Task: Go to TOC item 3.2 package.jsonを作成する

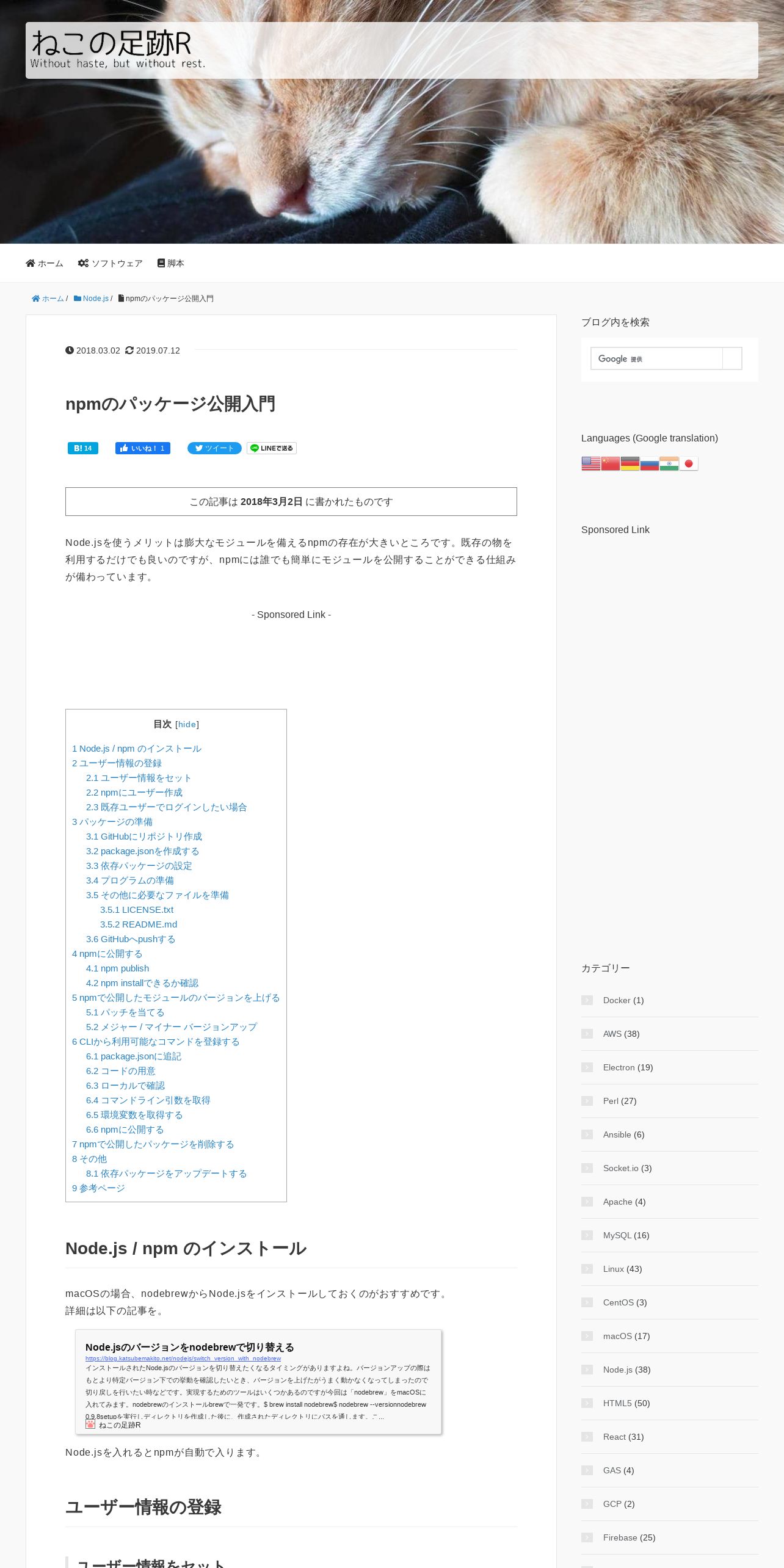Action: tap(142, 851)
